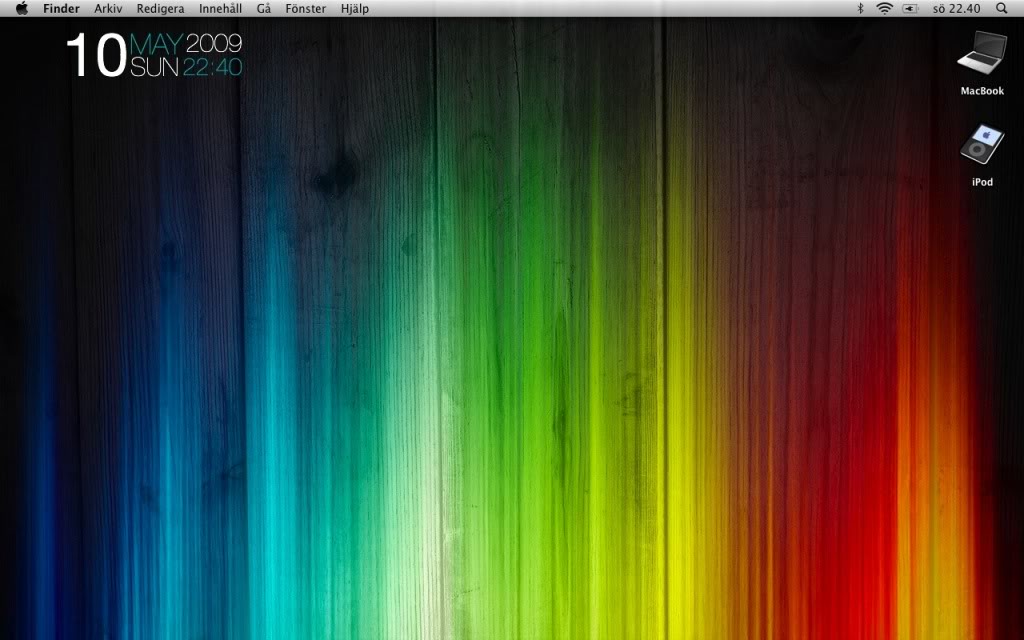Click the MacBook icon label text
Image resolution: width=1024 pixels, height=640 pixels.
point(982,91)
